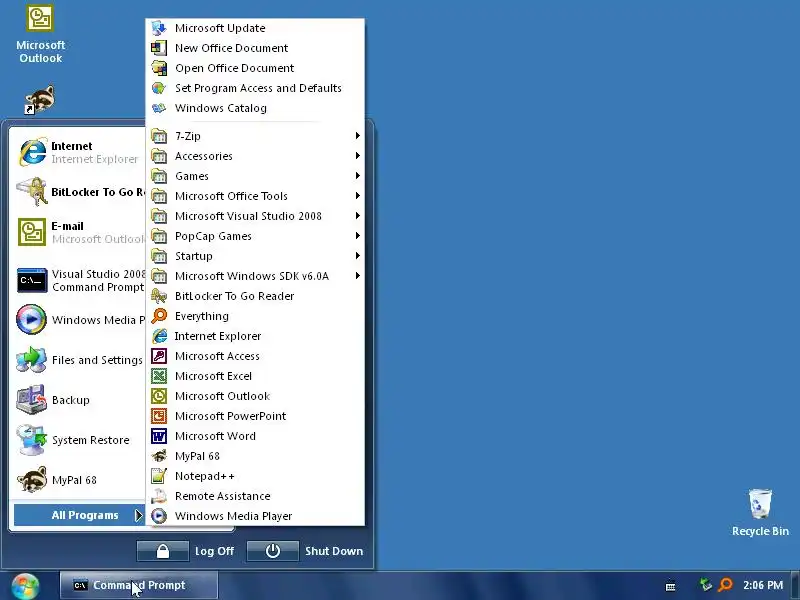Launch Everything search tool in programs list
Screen dimensions: 800x600
(x=255, y=316)
